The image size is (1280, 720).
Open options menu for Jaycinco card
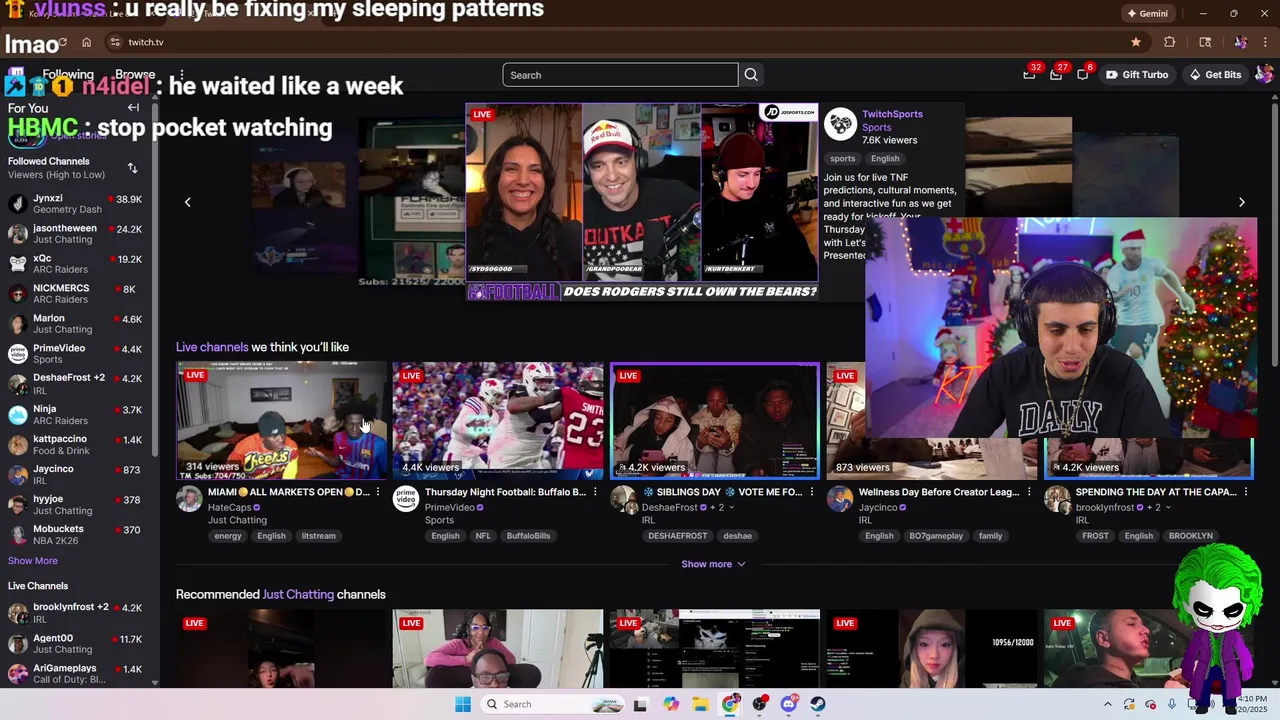point(1029,492)
